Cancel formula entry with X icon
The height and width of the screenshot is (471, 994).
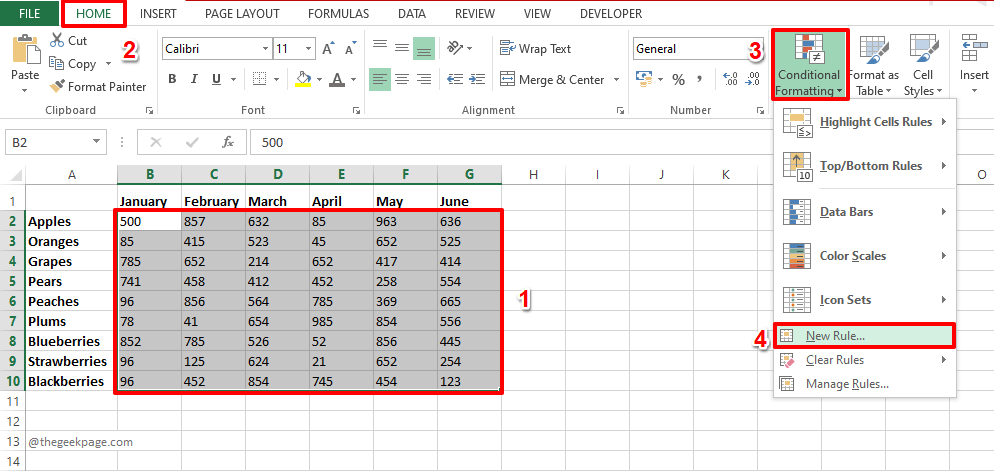pos(155,142)
